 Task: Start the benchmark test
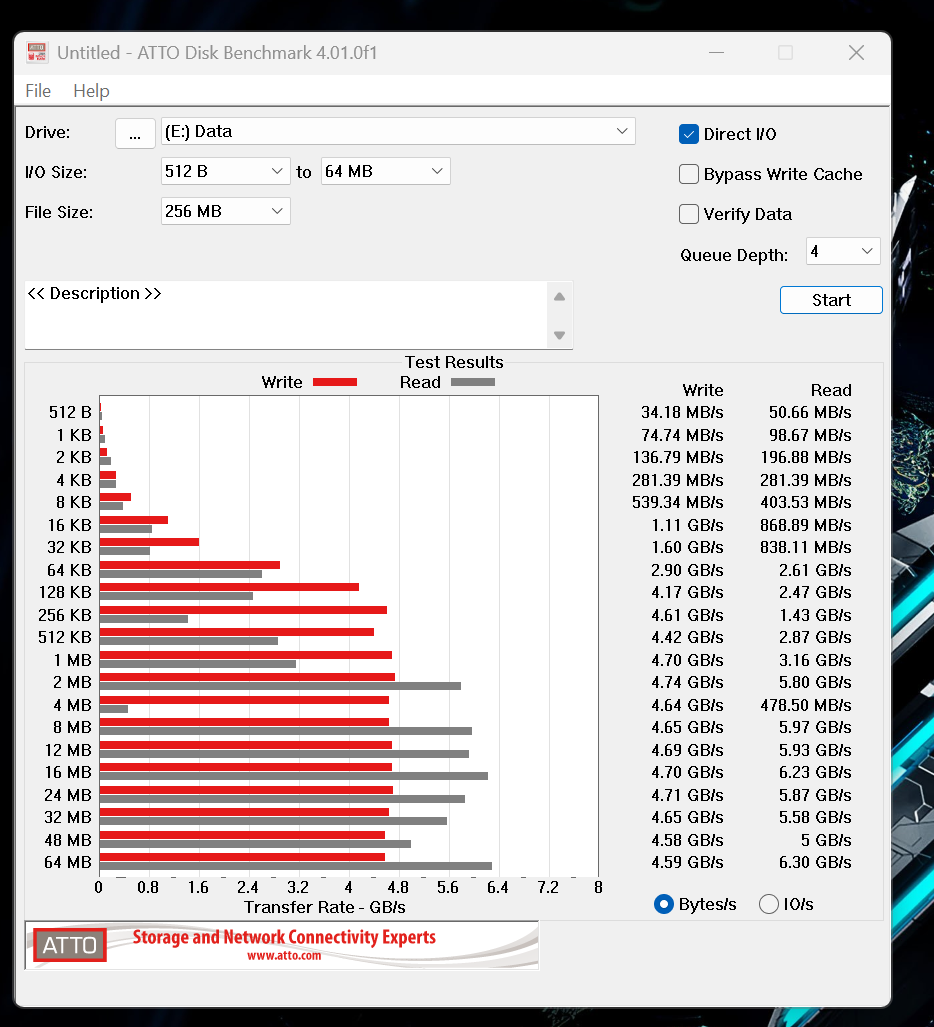[x=831, y=300]
